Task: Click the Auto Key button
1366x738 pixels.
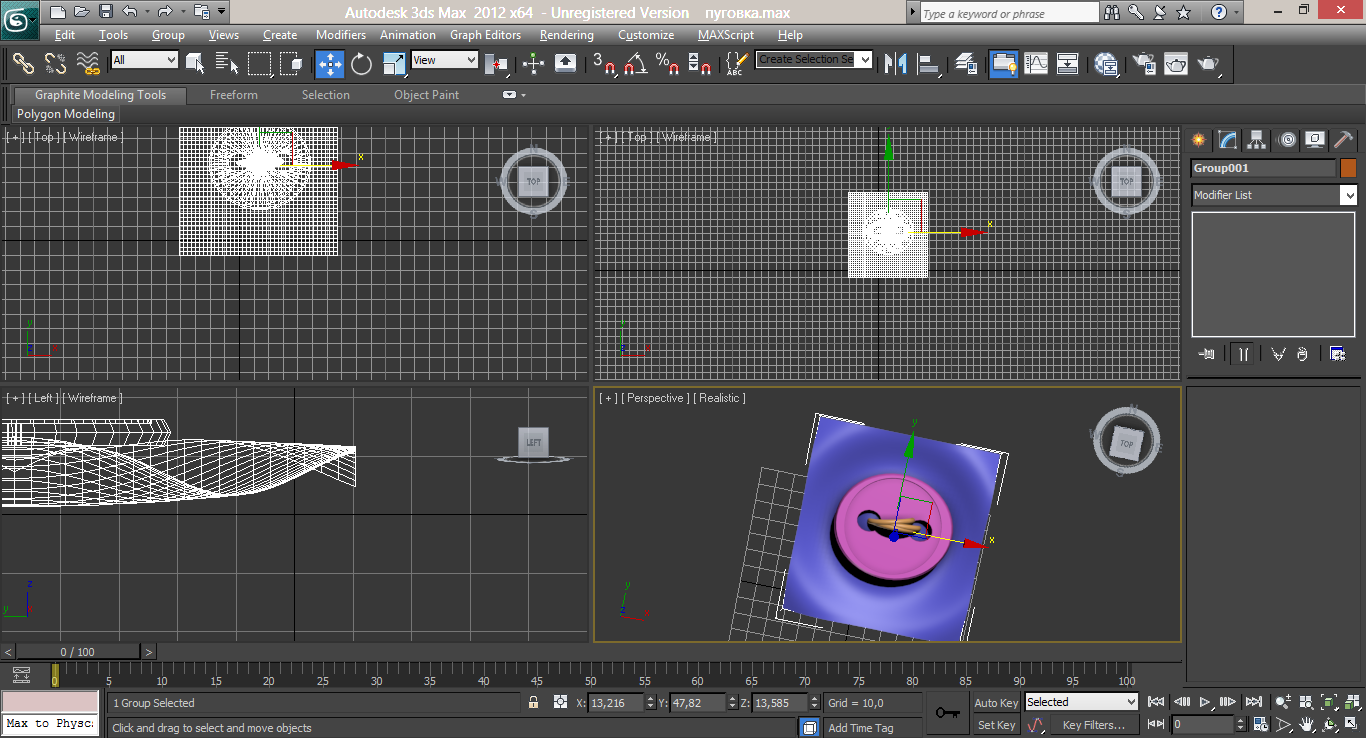Action: pyautogui.click(x=996, y=703)
